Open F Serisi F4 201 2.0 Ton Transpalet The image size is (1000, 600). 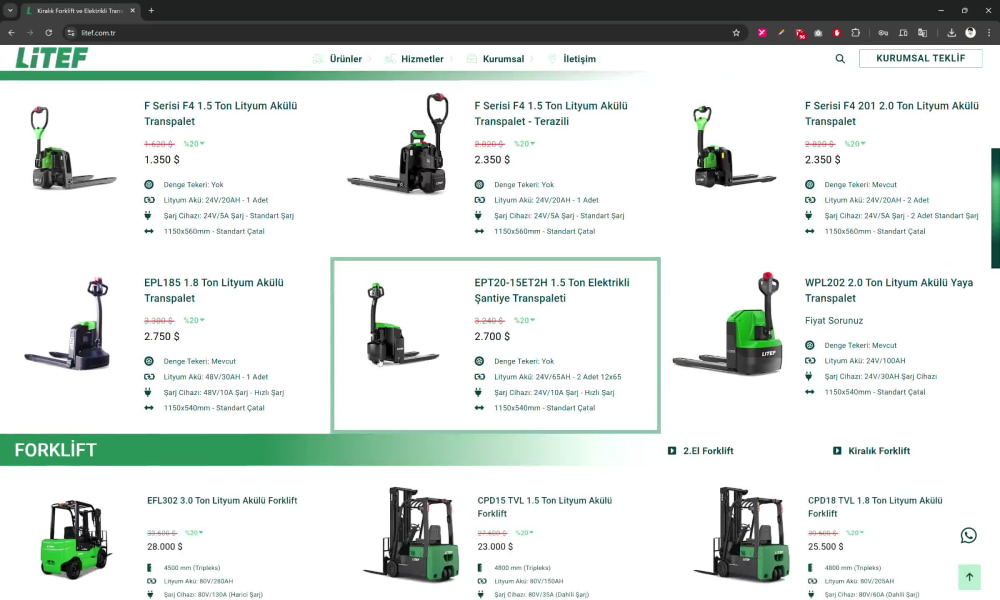tap(892, 113)
